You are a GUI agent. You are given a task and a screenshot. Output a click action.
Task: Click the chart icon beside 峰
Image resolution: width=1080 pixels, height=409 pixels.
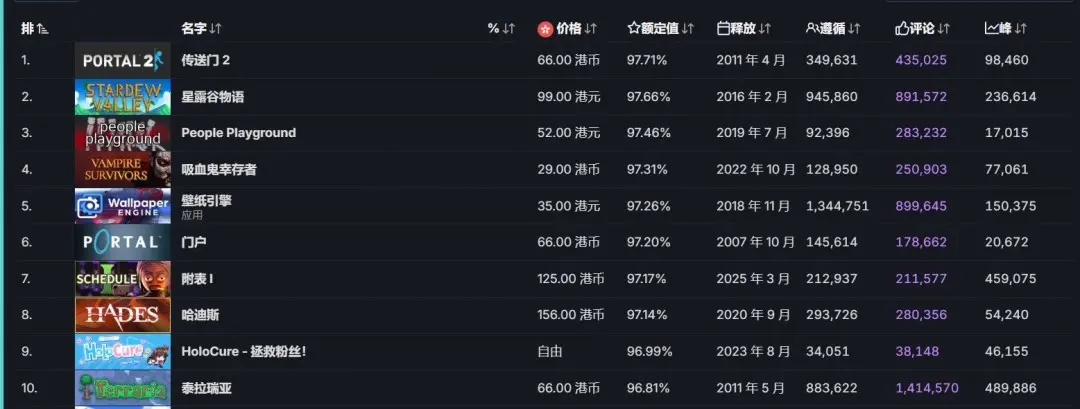(991, 28)
